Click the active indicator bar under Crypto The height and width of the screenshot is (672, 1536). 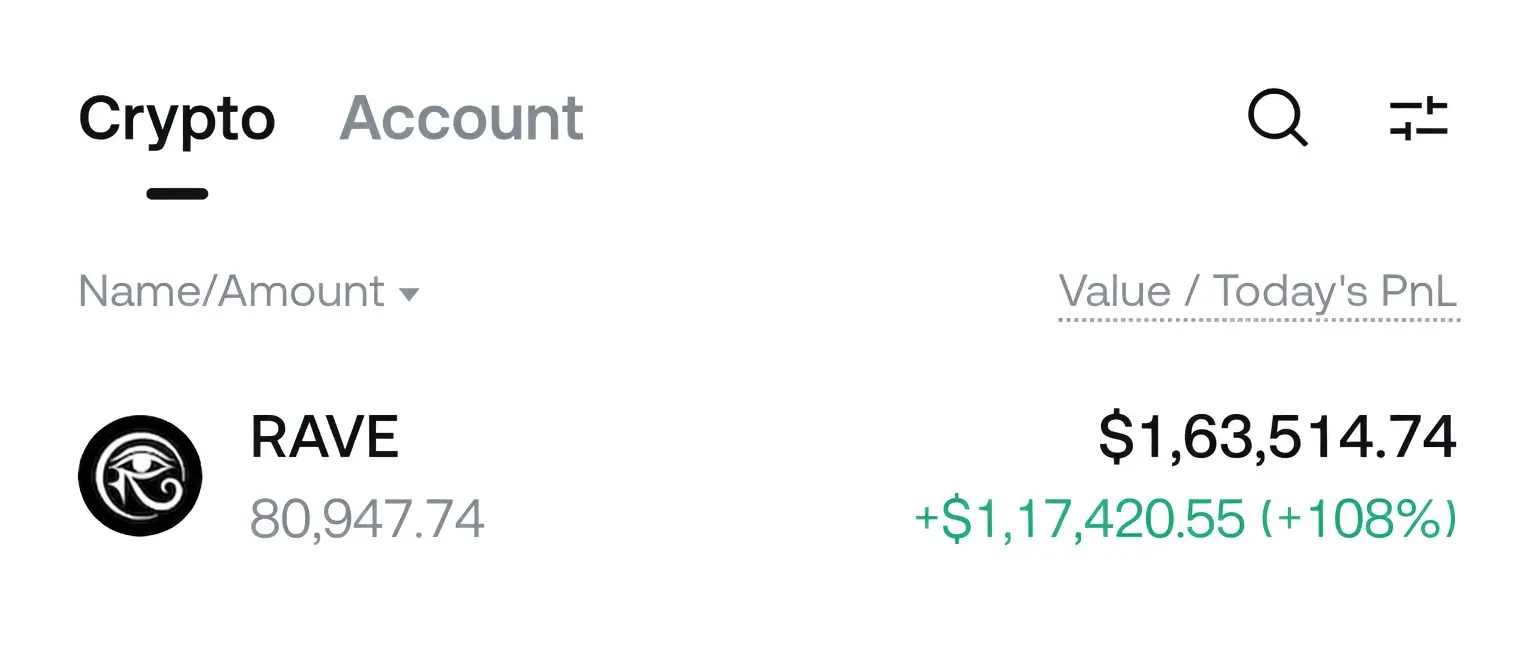point(177,193)
